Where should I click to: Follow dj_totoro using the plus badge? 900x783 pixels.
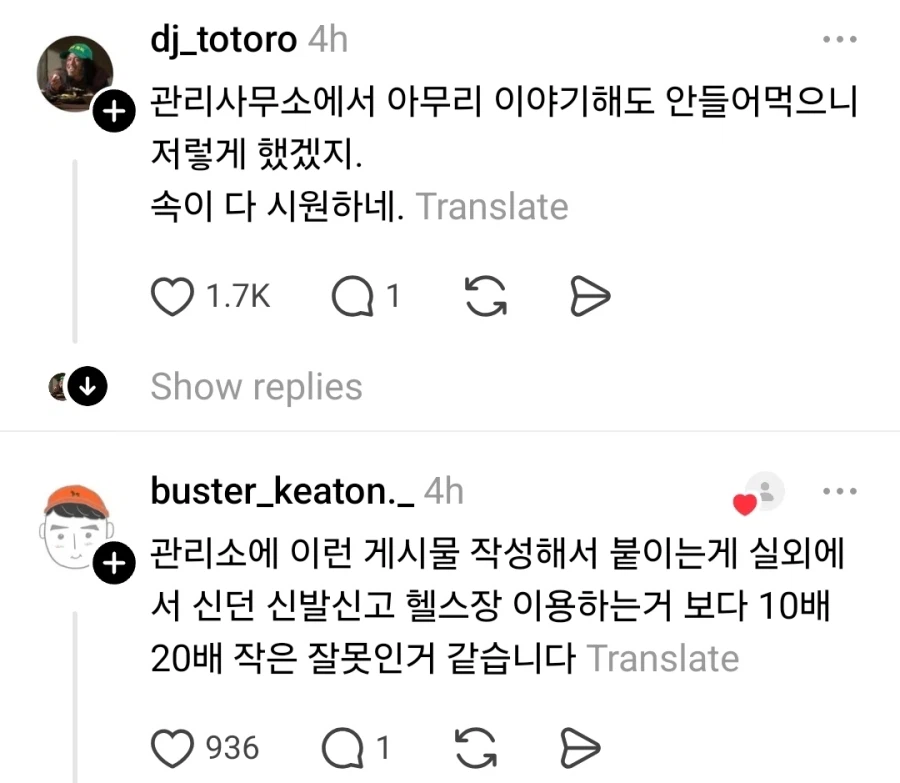coord(113,111)
